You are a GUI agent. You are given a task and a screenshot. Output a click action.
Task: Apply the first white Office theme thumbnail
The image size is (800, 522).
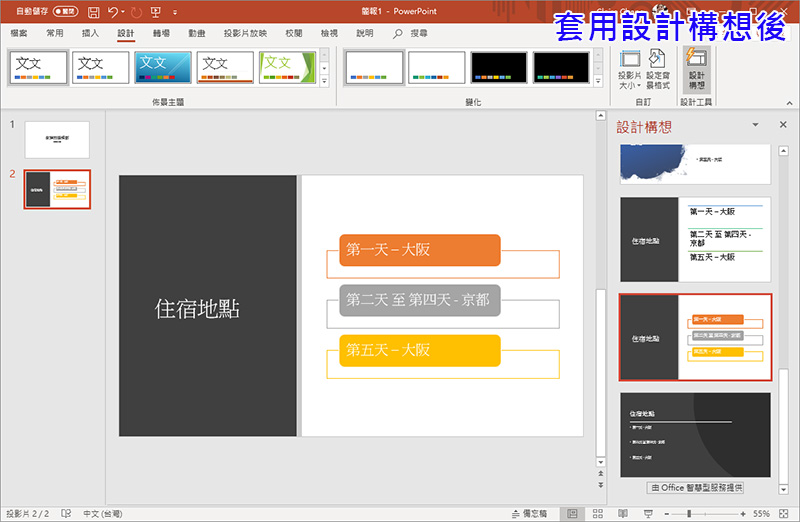pyautogui.click(x=38, y=67)
